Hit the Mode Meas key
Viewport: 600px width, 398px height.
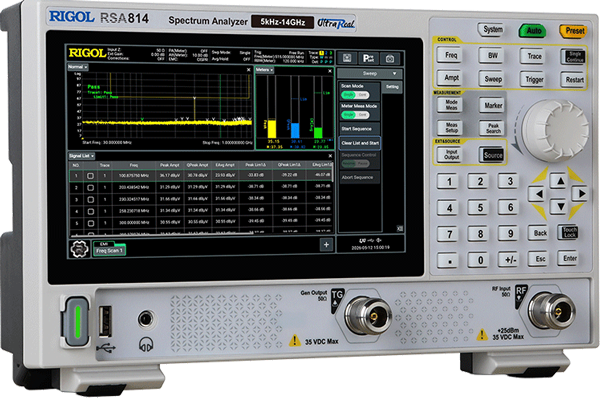click(x=451, y=104)
